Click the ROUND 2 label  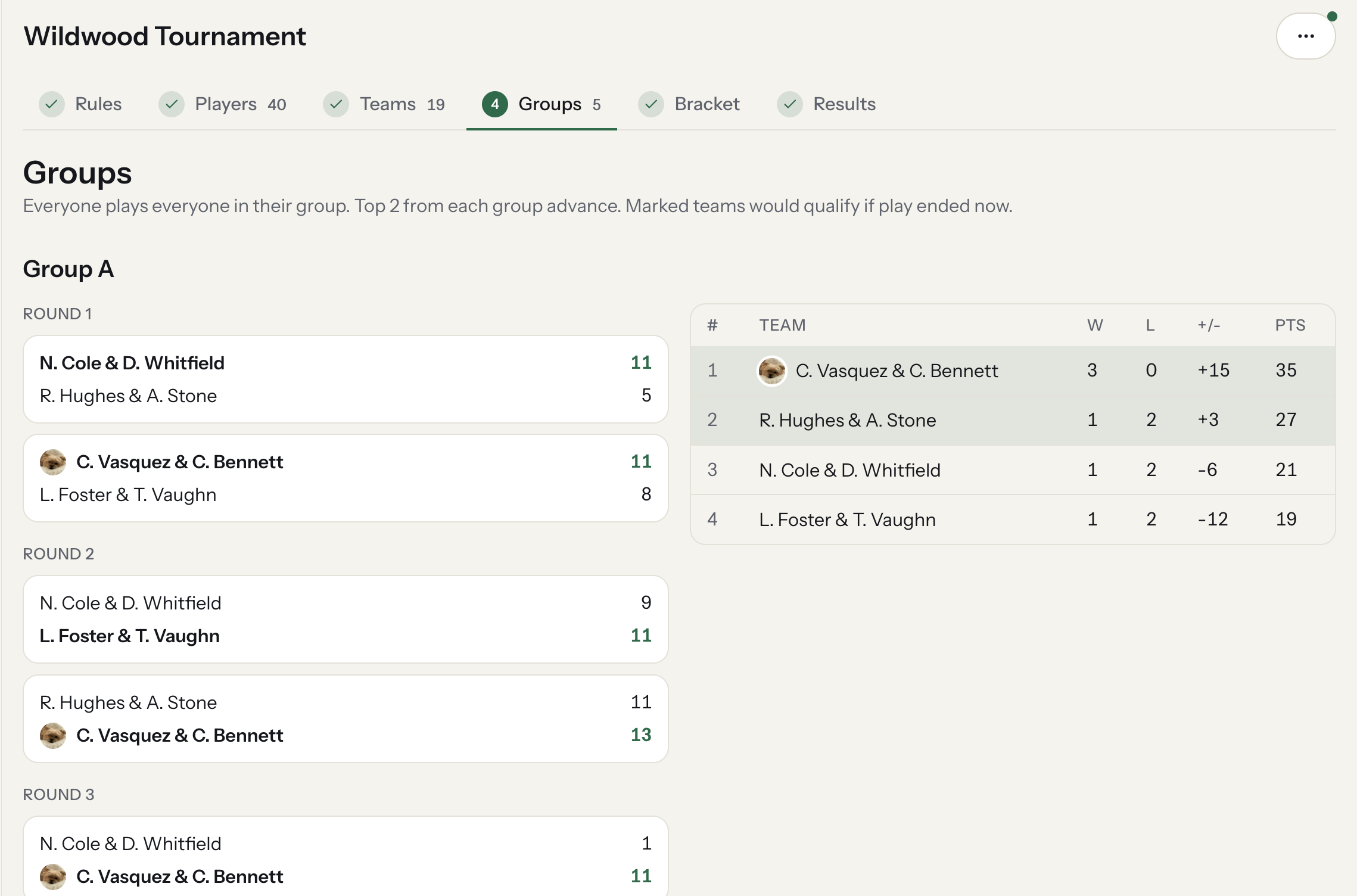tap(58, 554)
